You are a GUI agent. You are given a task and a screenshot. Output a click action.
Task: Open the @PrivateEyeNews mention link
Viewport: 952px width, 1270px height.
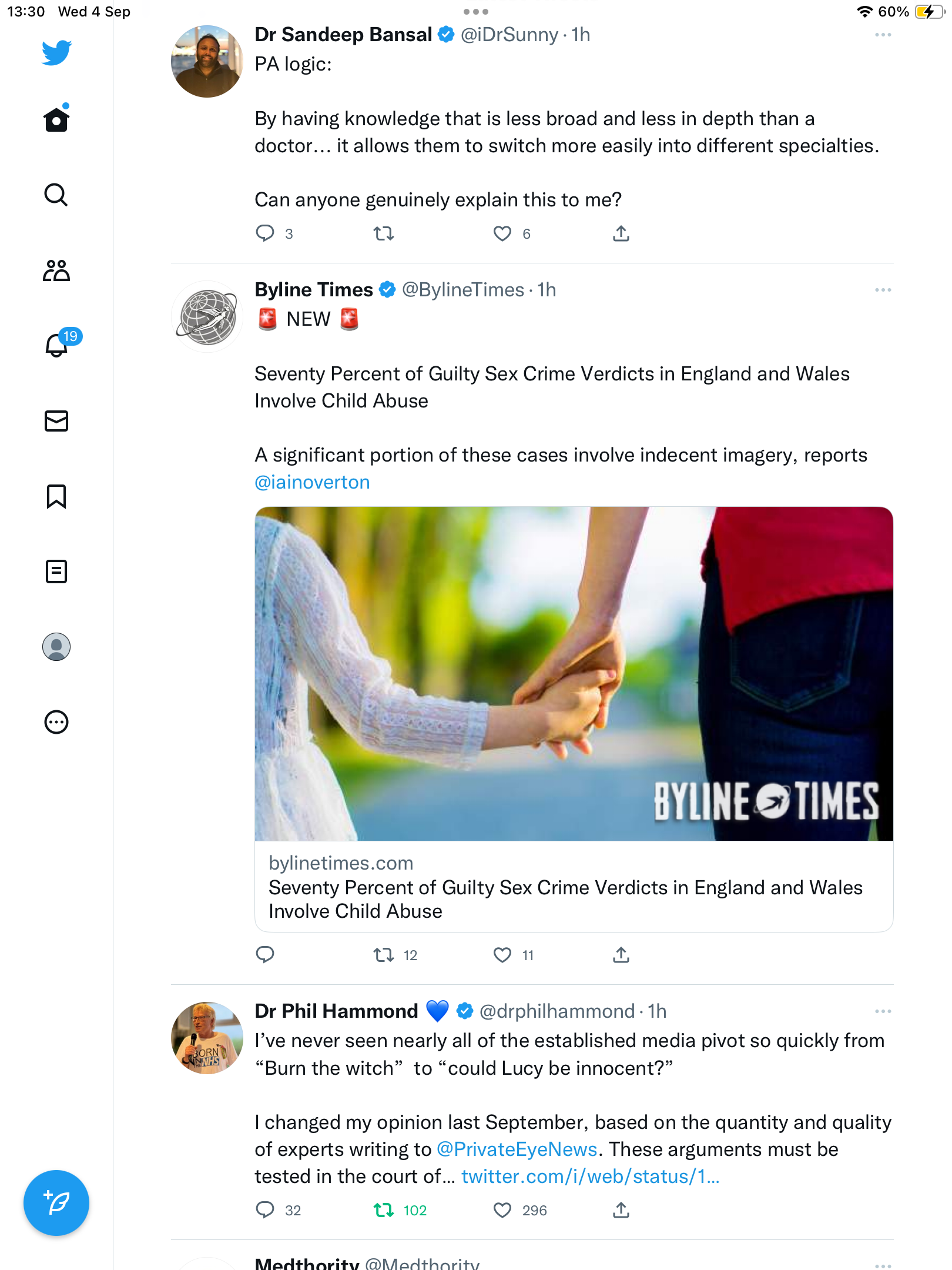tap(517, 1149)
